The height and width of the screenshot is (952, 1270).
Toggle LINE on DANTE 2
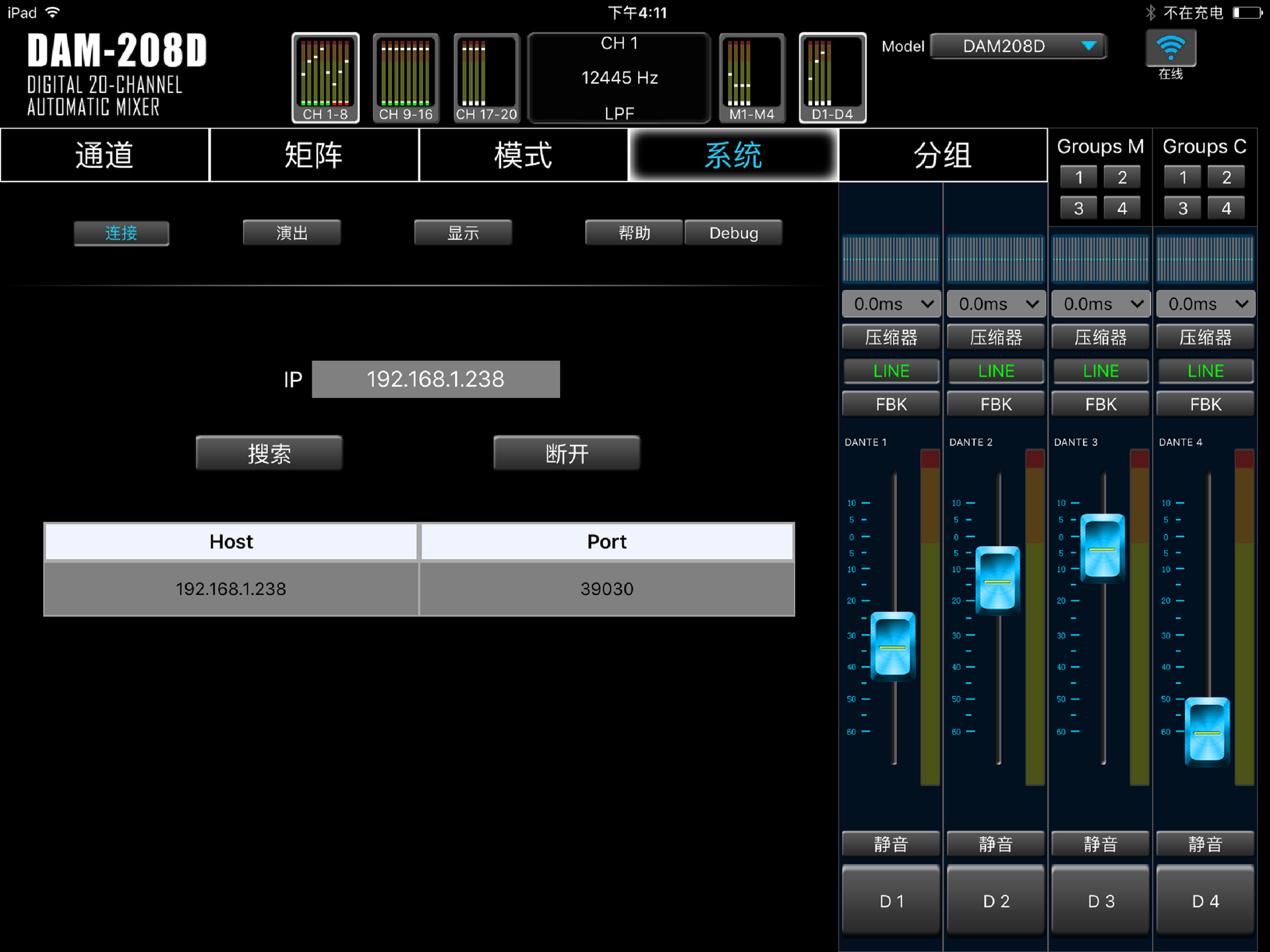(x=996, y=371)
